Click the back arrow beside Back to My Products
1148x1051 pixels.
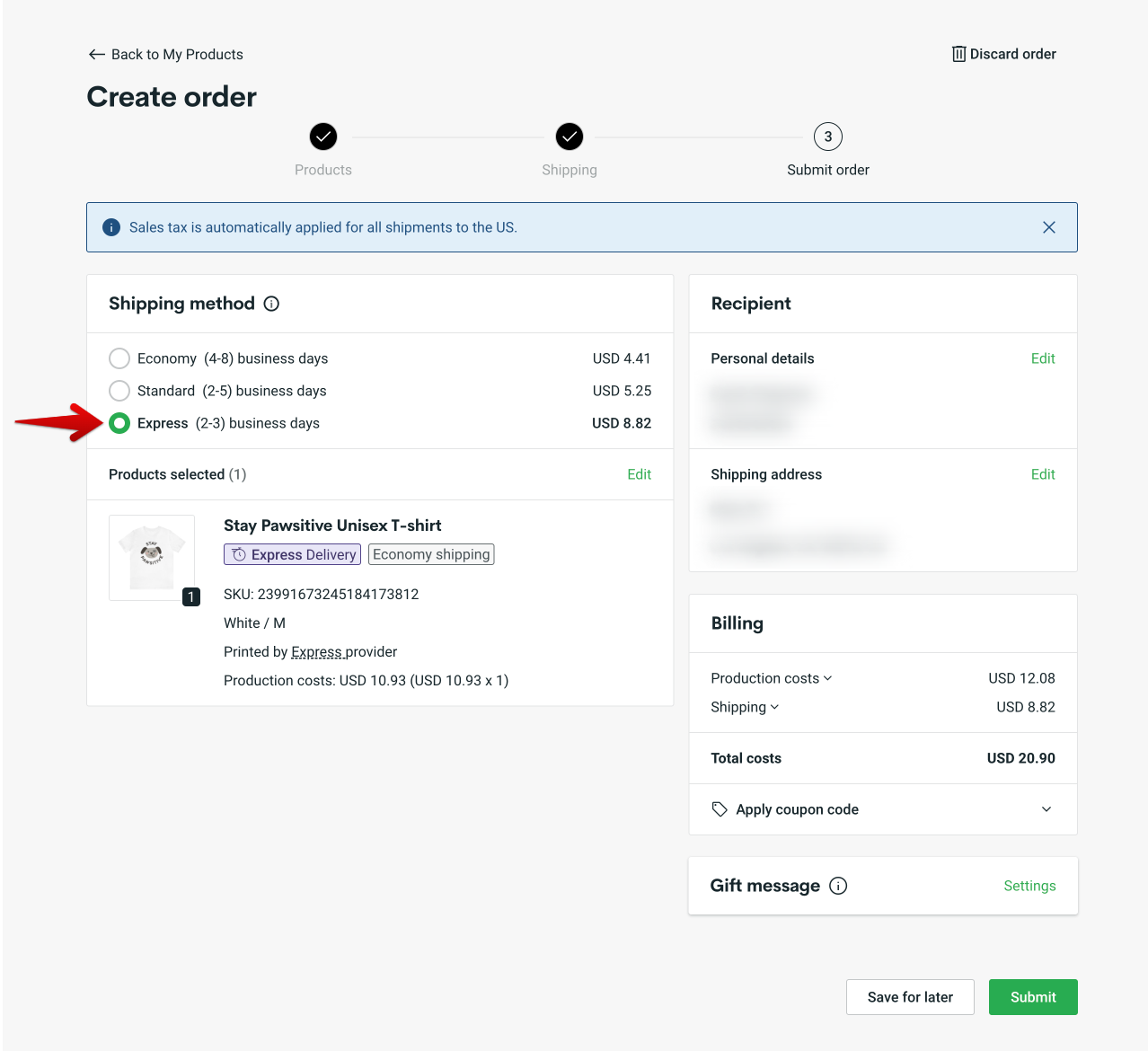pos(97,54)
